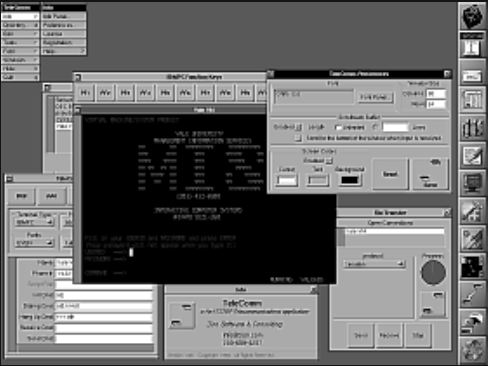Image resolution: width=488 pixels, height=366 pixels.
Task: Choose Registration from the Info submenu
Action: 64,42
